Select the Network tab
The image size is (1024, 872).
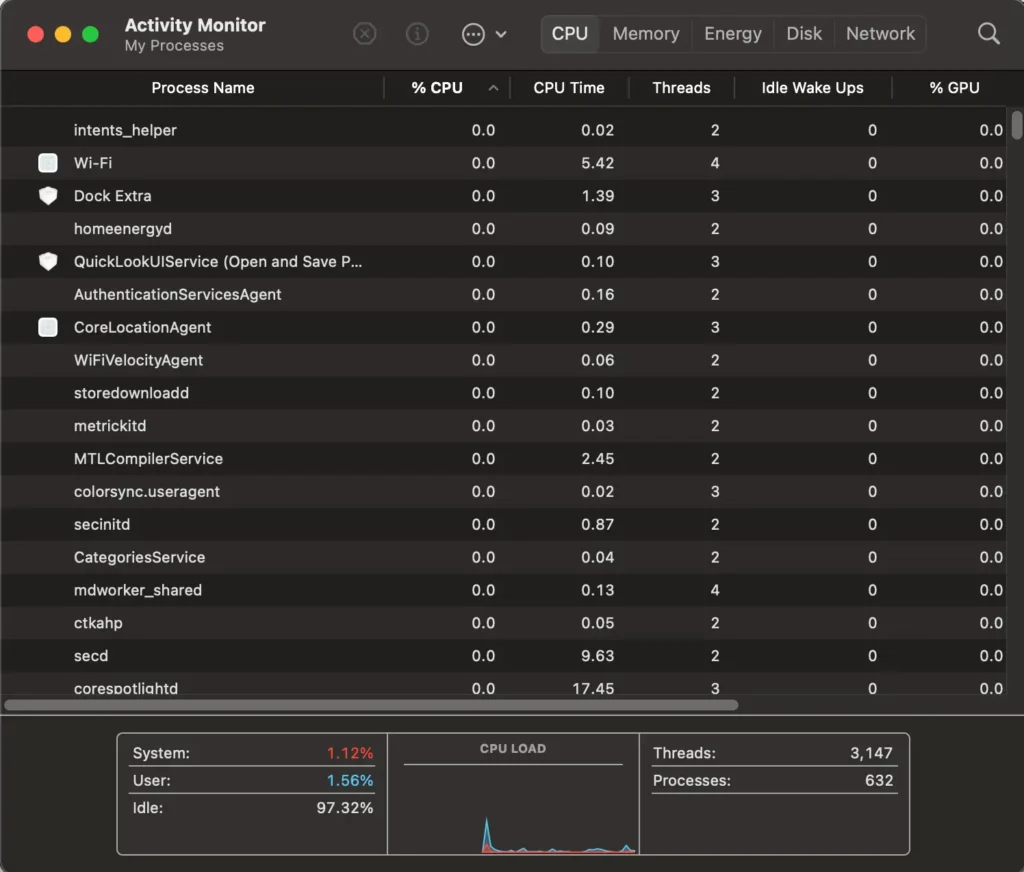click(x=879, y=33)
